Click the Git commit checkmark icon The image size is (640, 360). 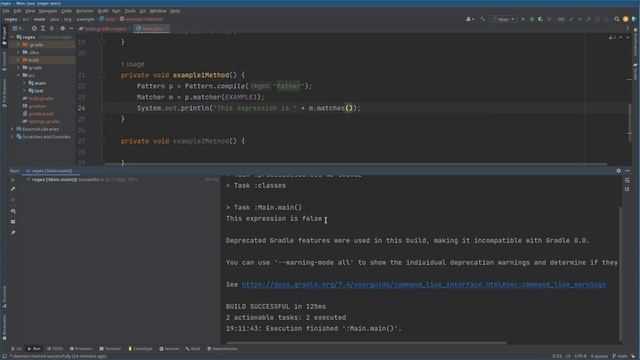[580, 19]
